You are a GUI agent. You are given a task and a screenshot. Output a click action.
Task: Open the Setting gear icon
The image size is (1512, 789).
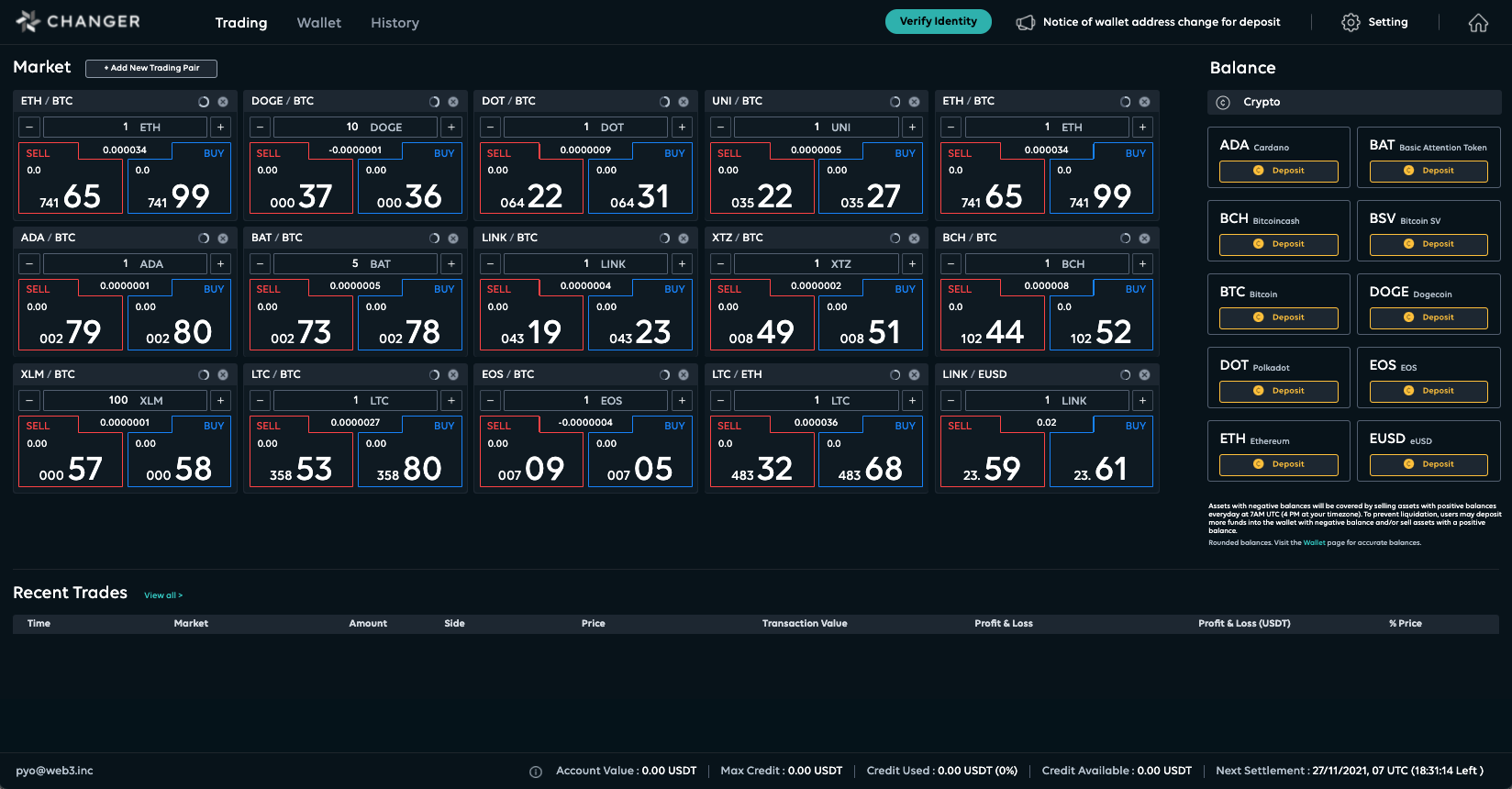1351,23
